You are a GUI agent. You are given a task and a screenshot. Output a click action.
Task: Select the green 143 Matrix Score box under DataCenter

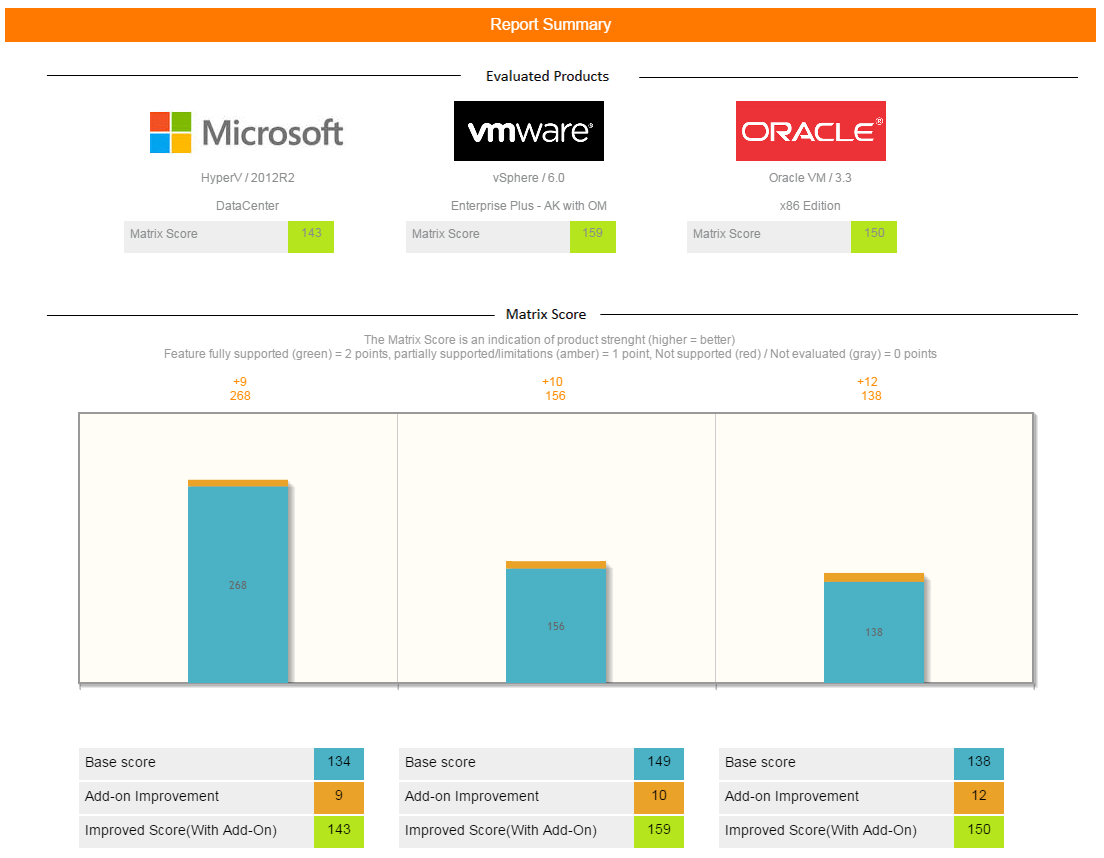[311, 236]
